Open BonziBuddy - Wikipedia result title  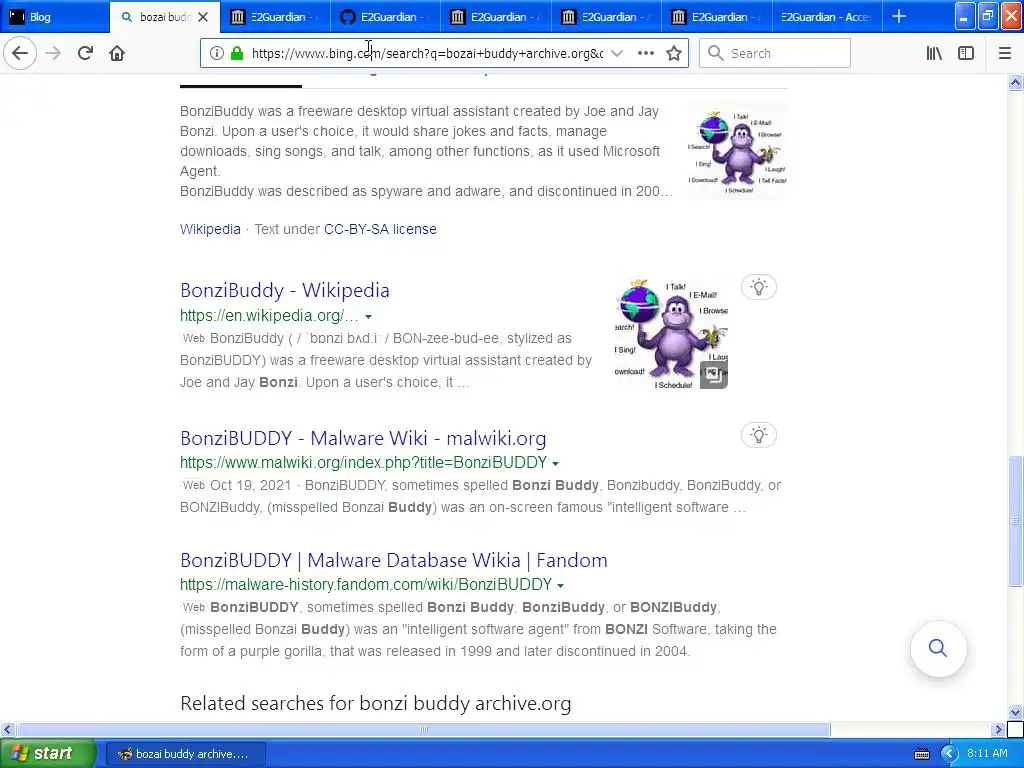point(285,290)
